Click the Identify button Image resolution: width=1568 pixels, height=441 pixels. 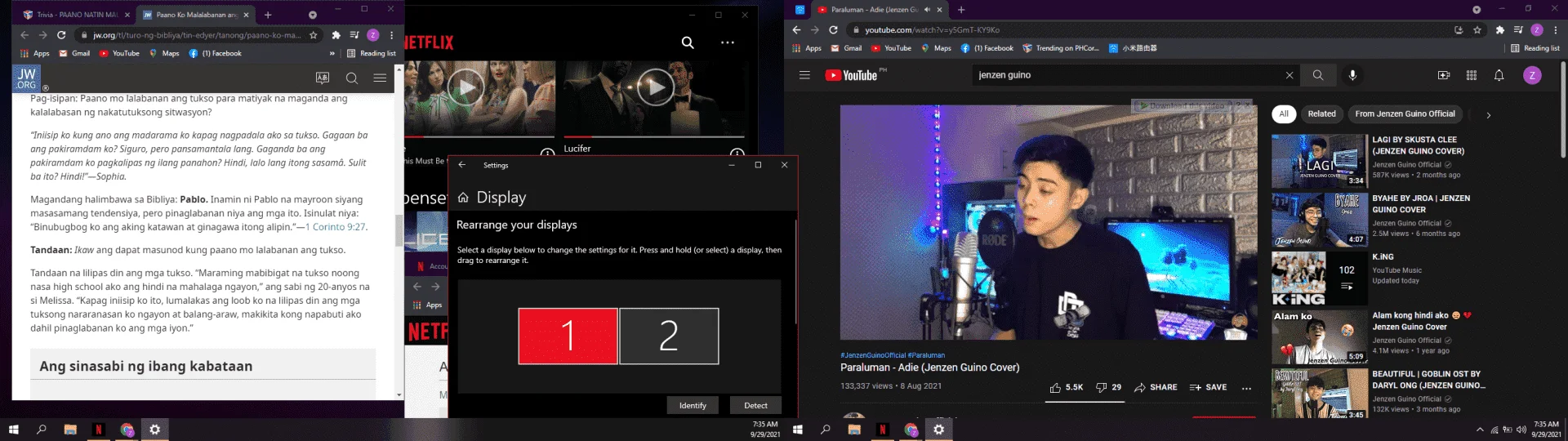pyautogui.click(x=693, y=406)
